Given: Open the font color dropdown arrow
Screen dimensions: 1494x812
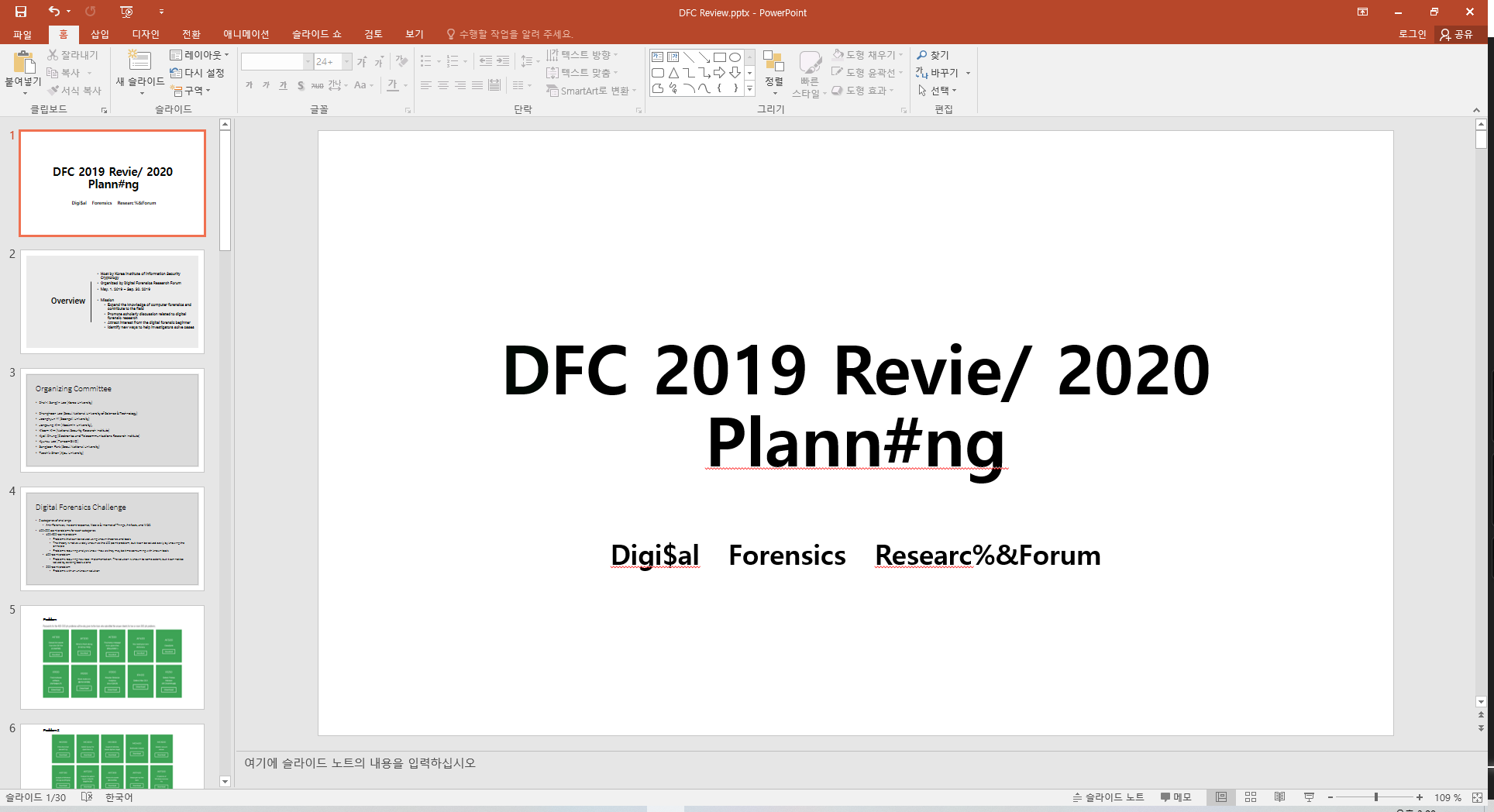Looking at the screenshot, I should tap(406, 85).
